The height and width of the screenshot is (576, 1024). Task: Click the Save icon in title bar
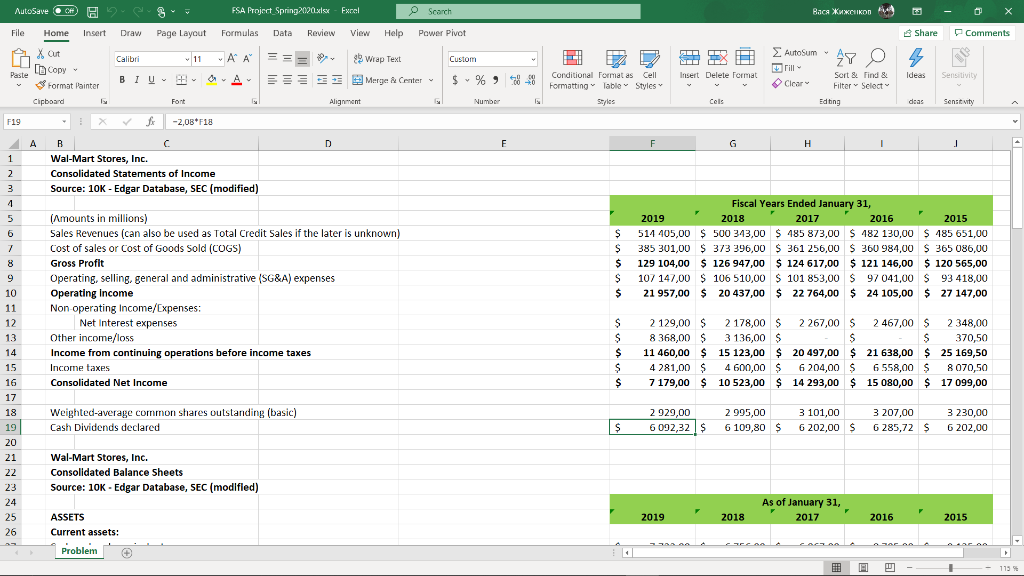pos(92,12)
